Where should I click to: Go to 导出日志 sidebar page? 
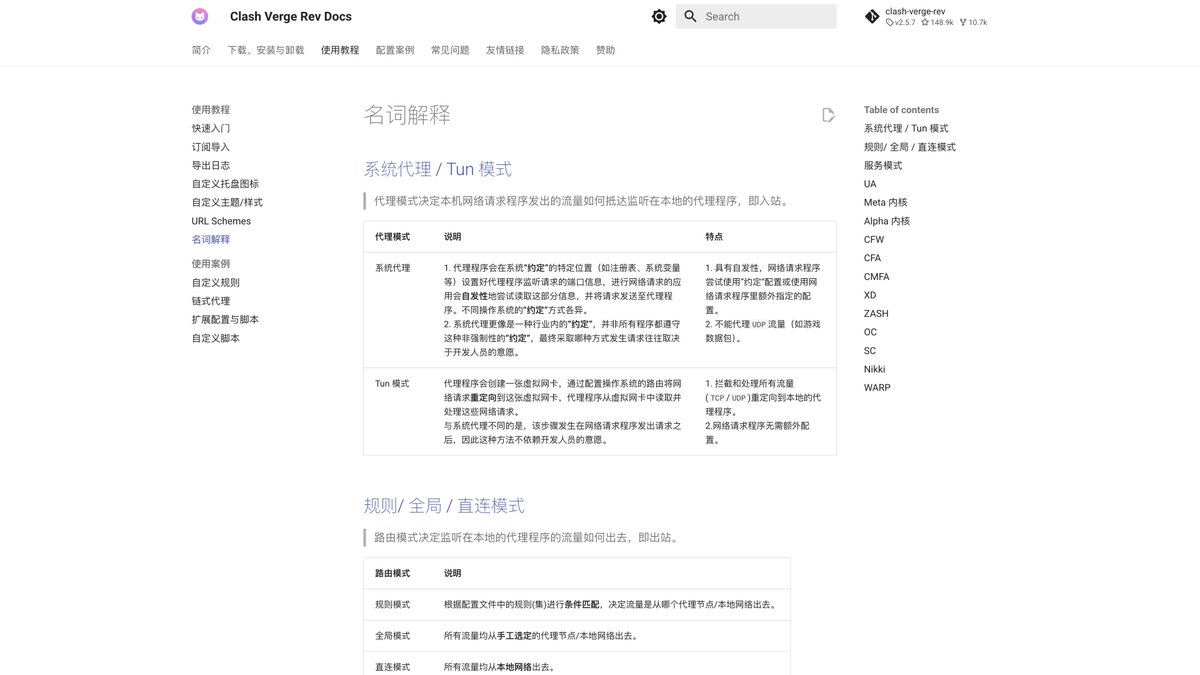click(x=211, y=165)
